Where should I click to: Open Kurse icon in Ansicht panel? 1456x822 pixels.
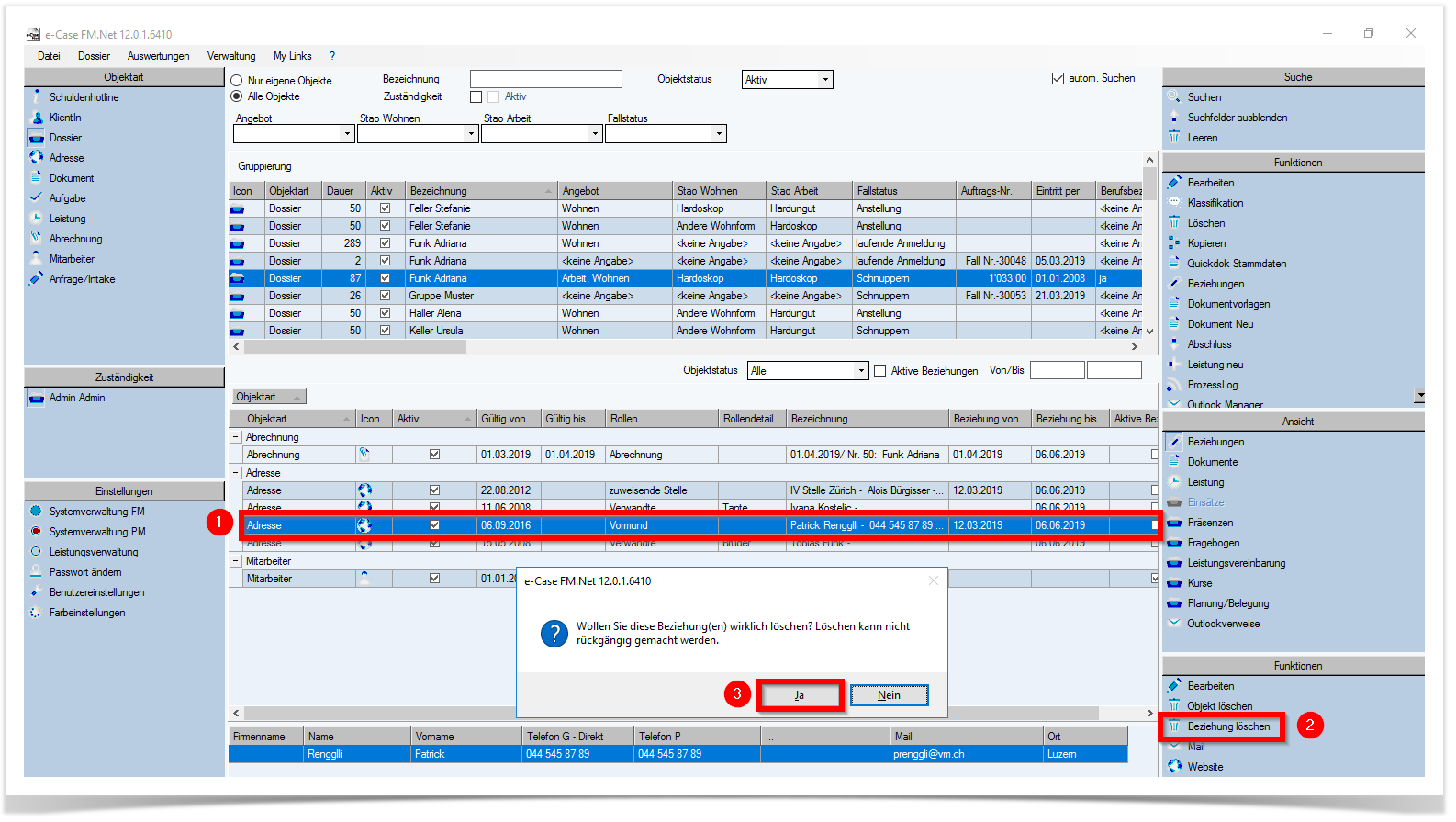coord(1174,583)
